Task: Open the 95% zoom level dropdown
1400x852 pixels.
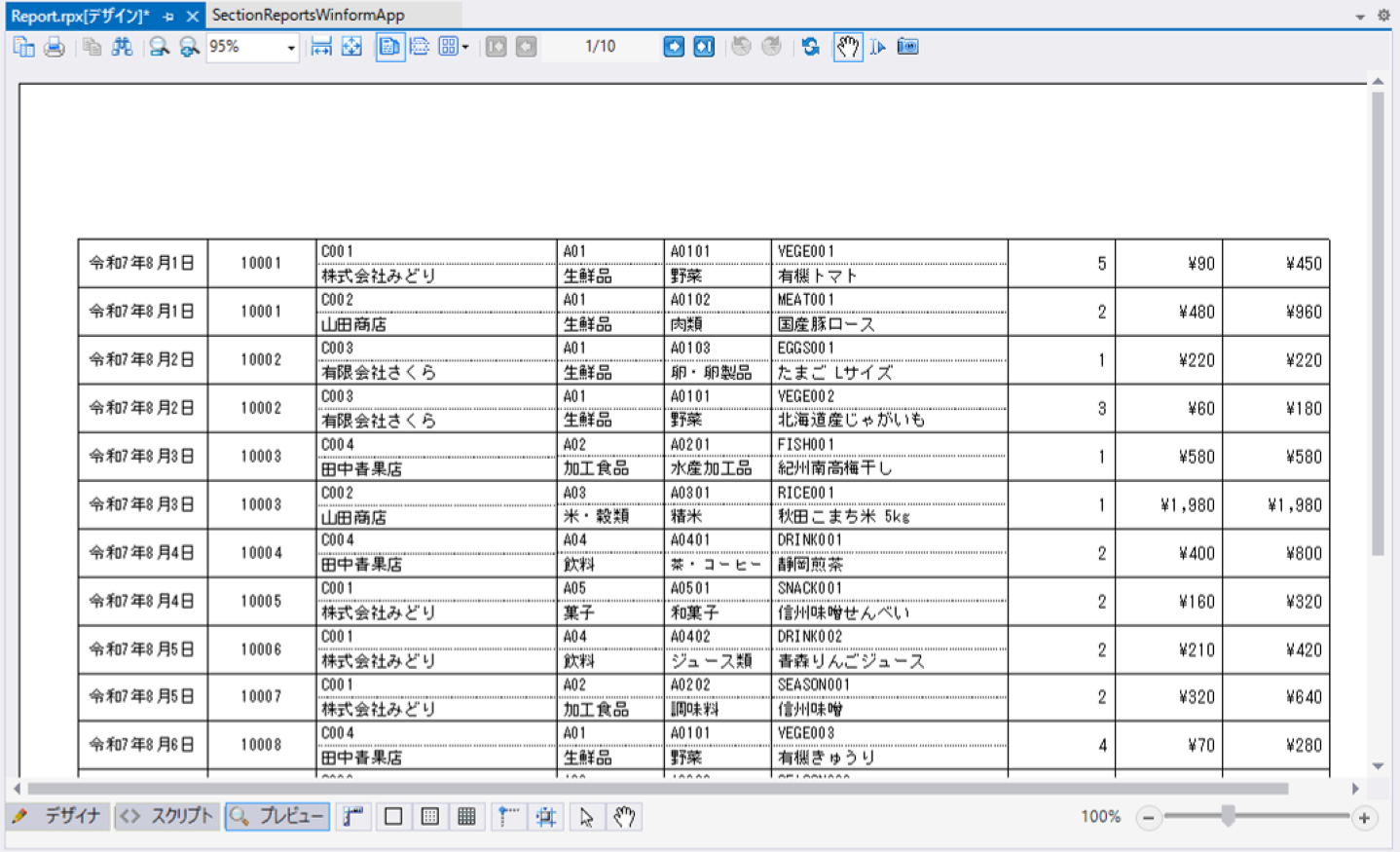Action: coord(290,47)
